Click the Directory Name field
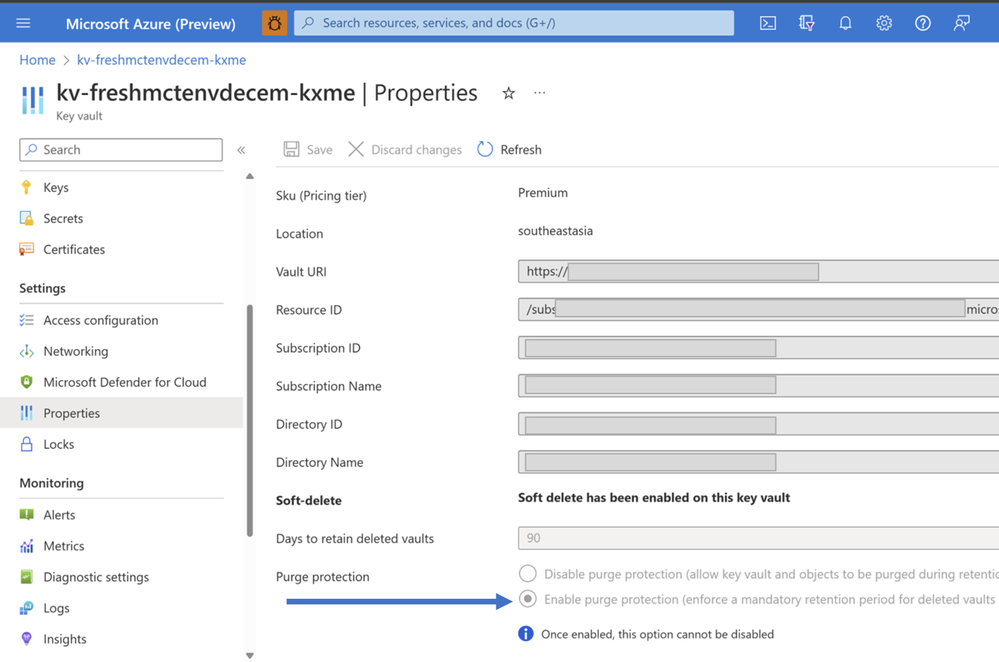 (758, 463)
